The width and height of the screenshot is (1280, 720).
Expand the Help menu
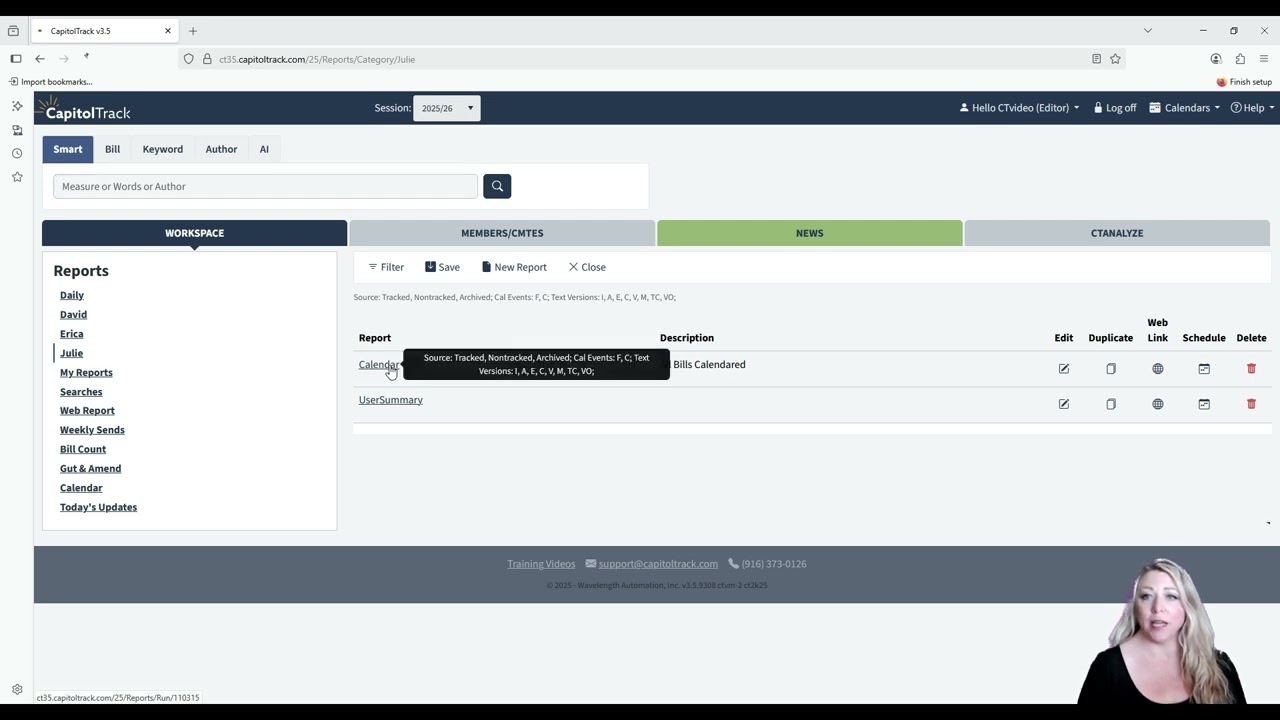tap(1252, 108)
